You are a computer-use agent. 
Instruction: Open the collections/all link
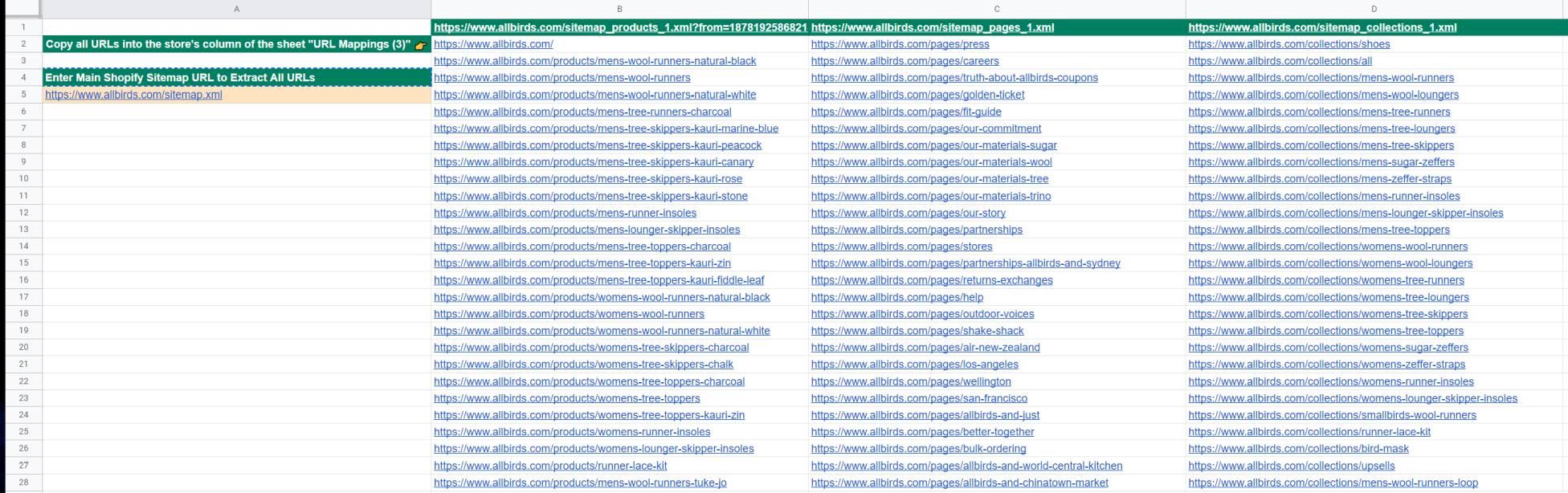tap(1280, 61)
